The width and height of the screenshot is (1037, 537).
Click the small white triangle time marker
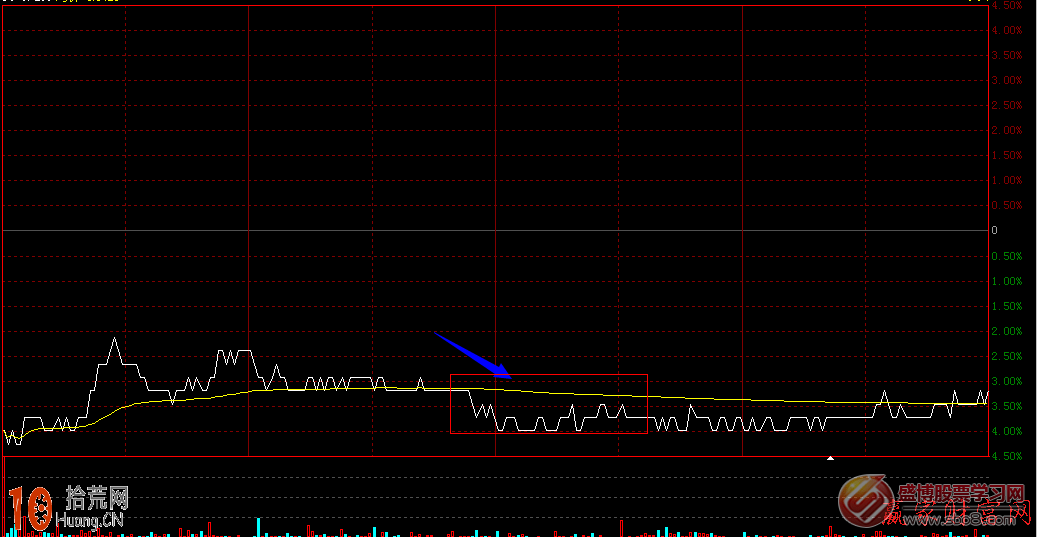click(831, 458)
